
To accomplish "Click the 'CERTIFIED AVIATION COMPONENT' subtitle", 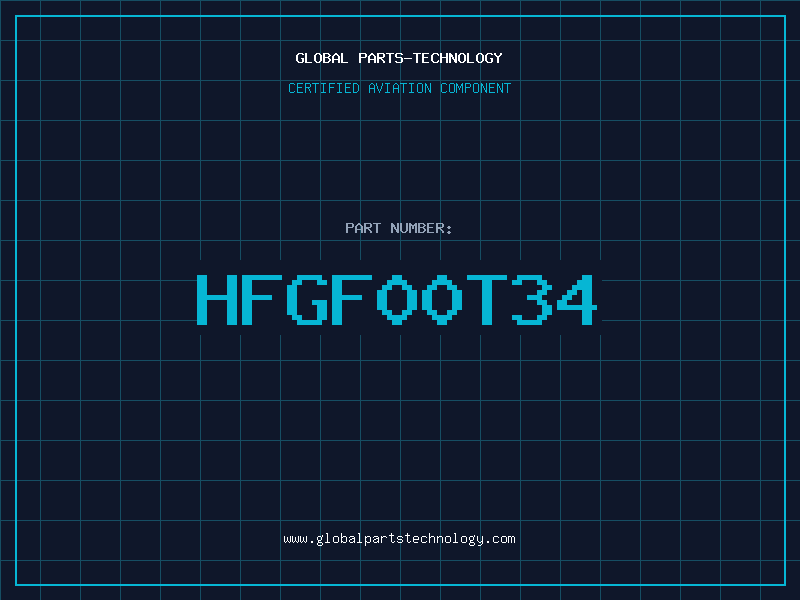I will point(399,88).
